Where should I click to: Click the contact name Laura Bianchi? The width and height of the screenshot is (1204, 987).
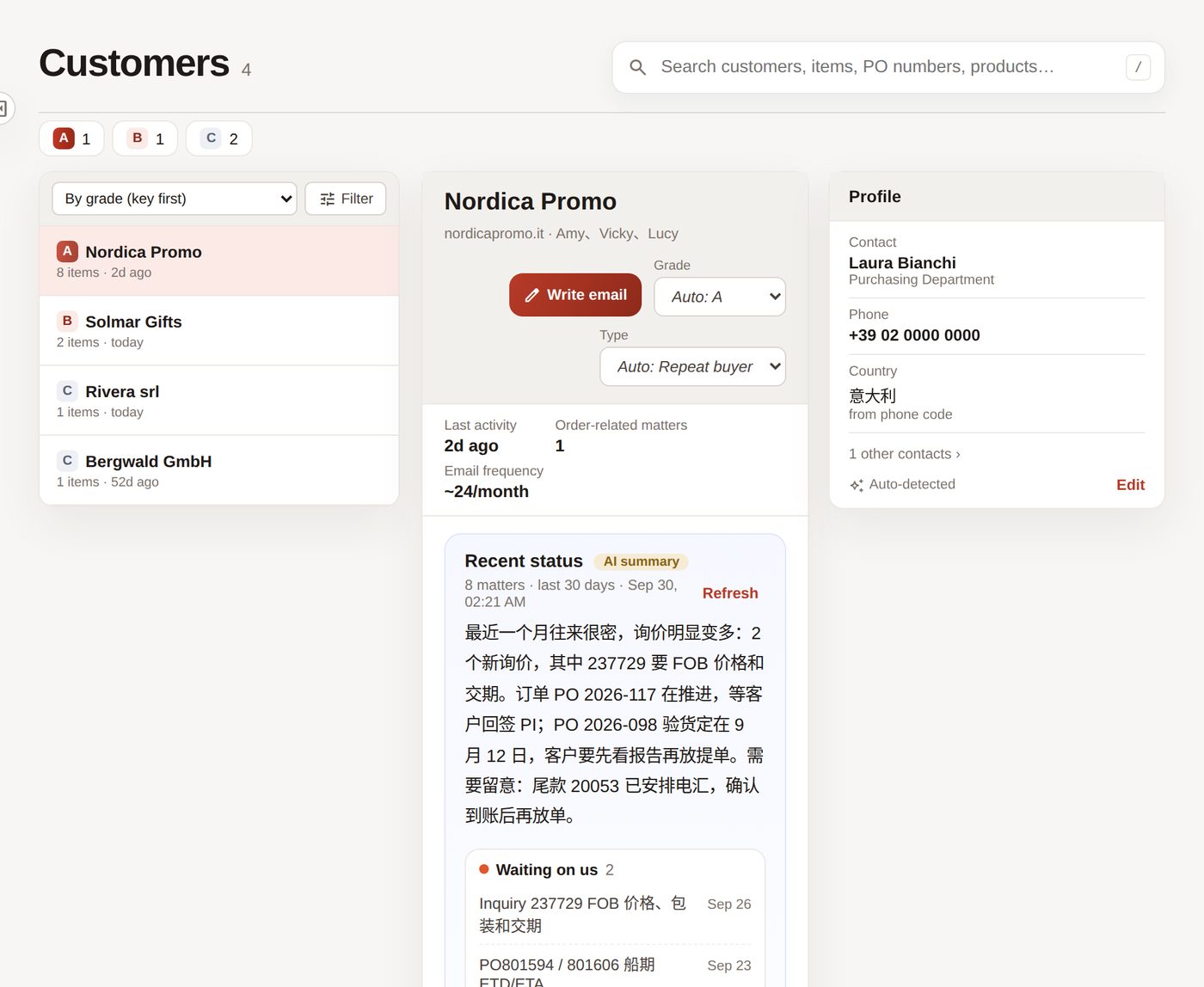(902, 263)
